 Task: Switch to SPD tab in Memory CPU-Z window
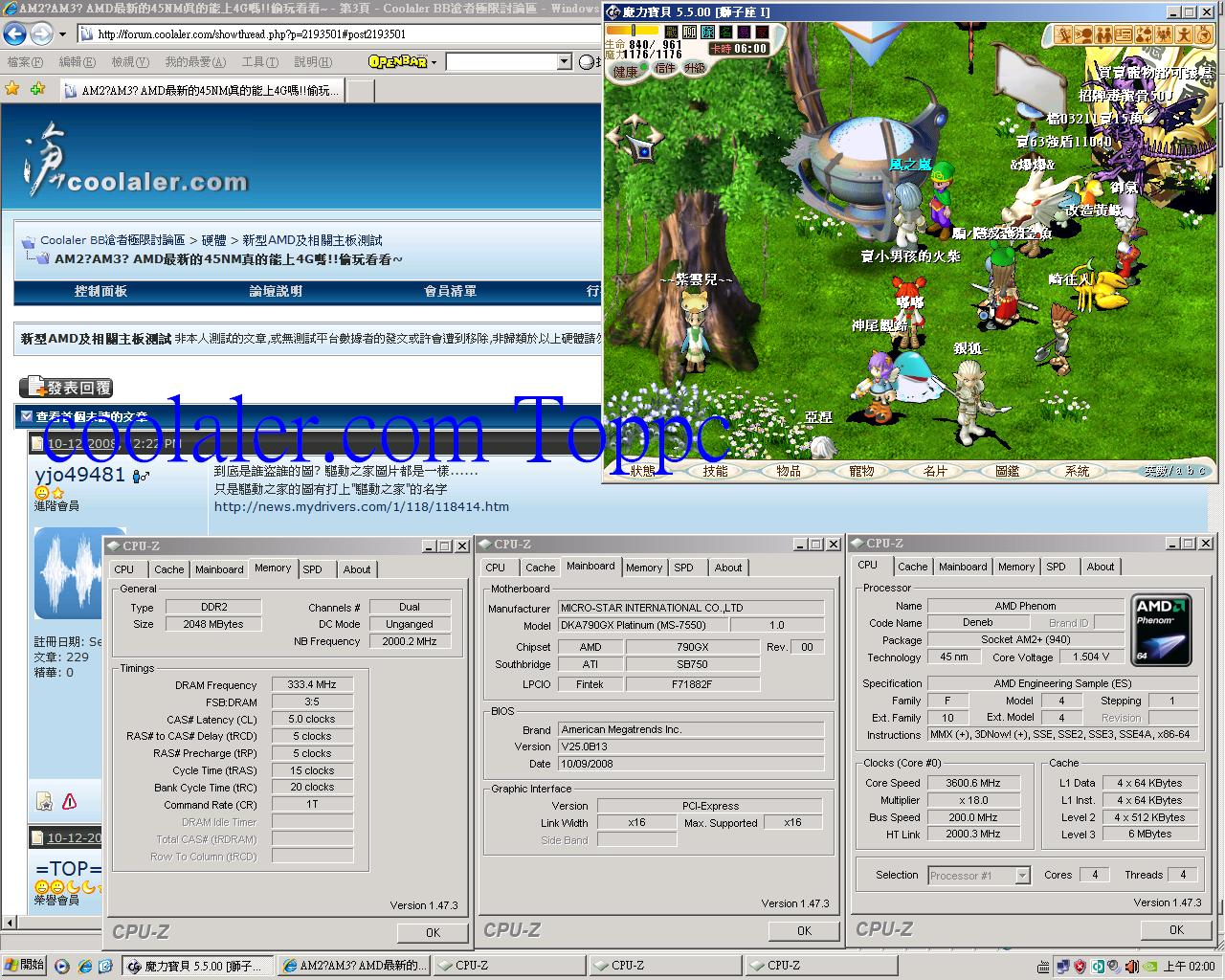tap(312, 569)
